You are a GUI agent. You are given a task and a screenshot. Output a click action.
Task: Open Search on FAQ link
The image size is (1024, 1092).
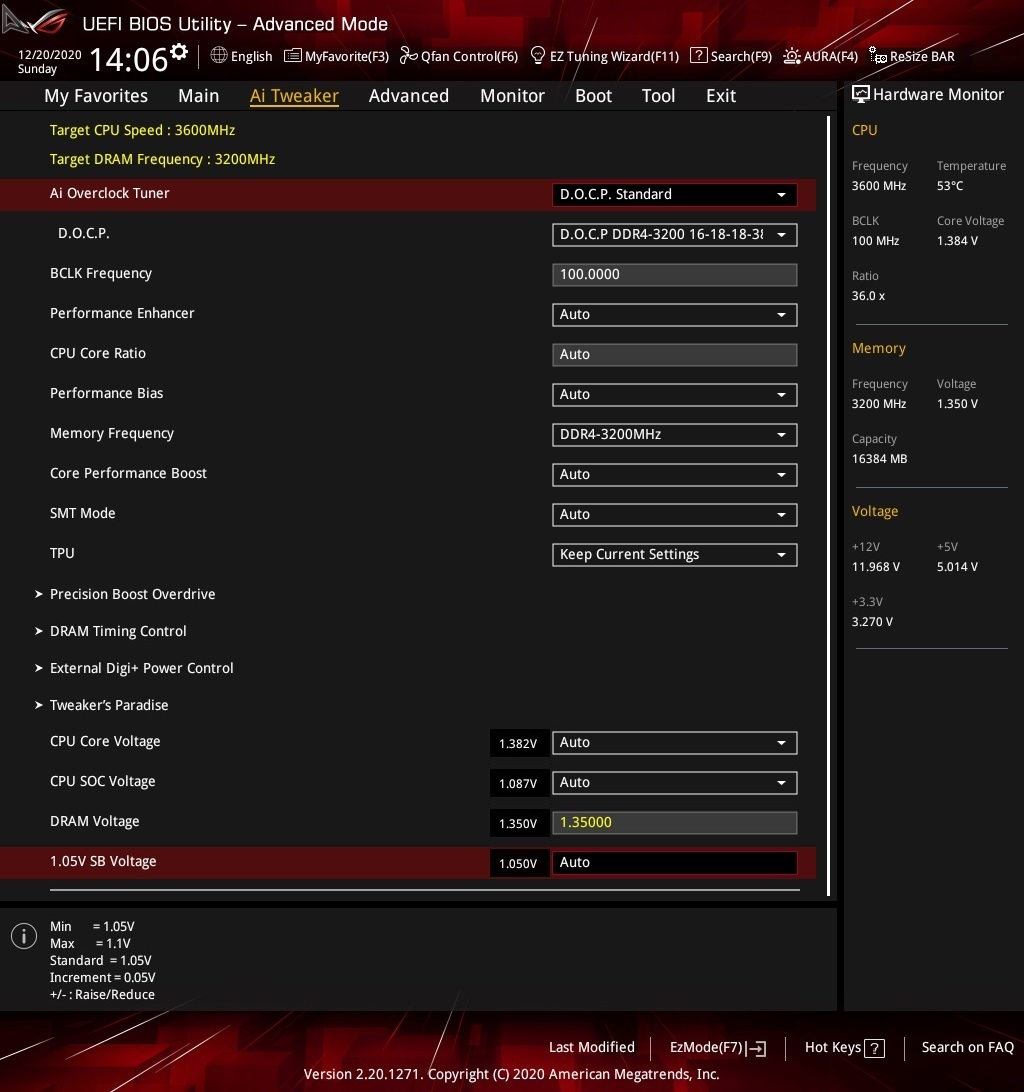[968, 1047]
